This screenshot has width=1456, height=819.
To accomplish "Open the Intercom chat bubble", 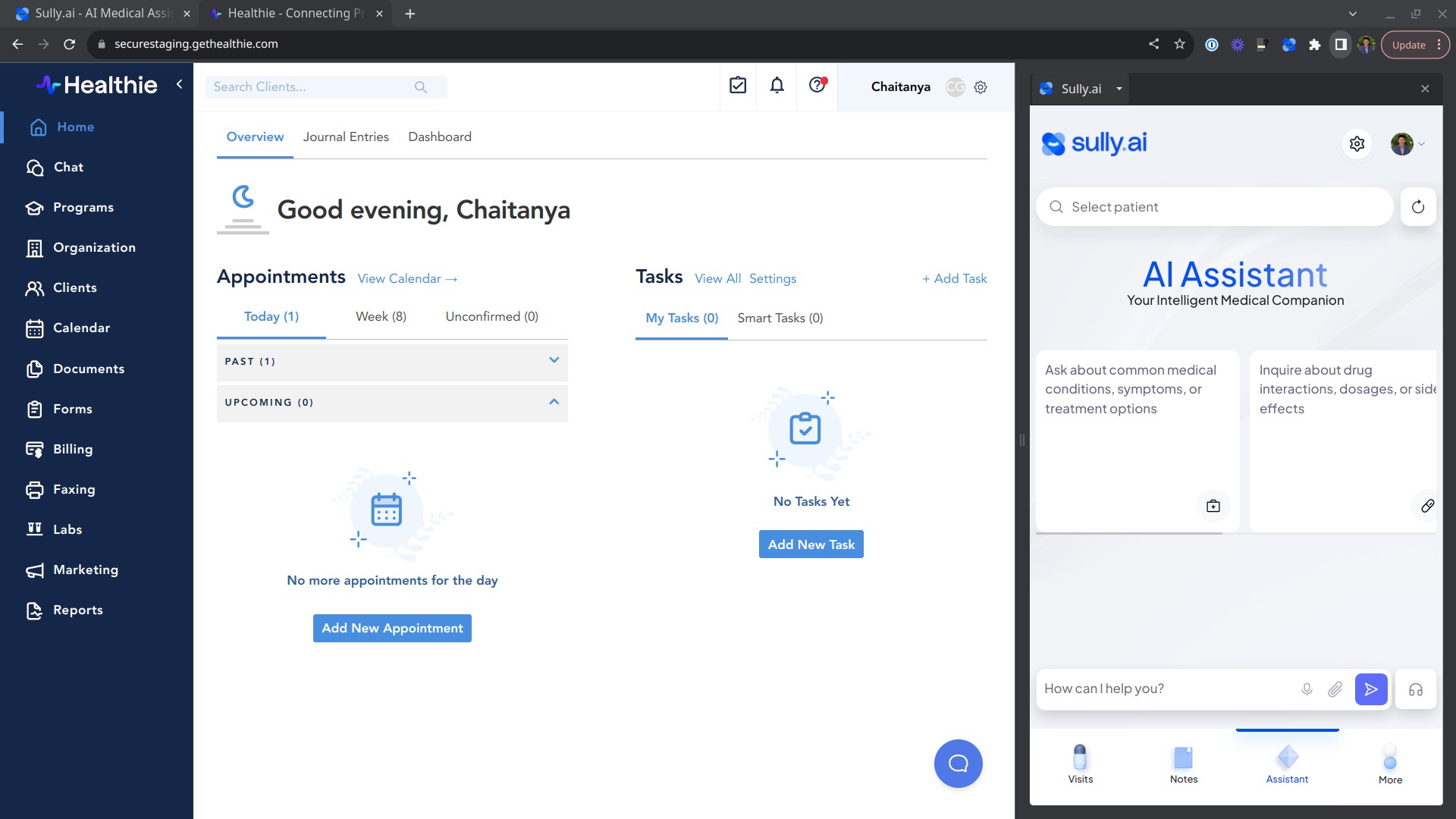I will pyautogui.click(x=958, y=763).
